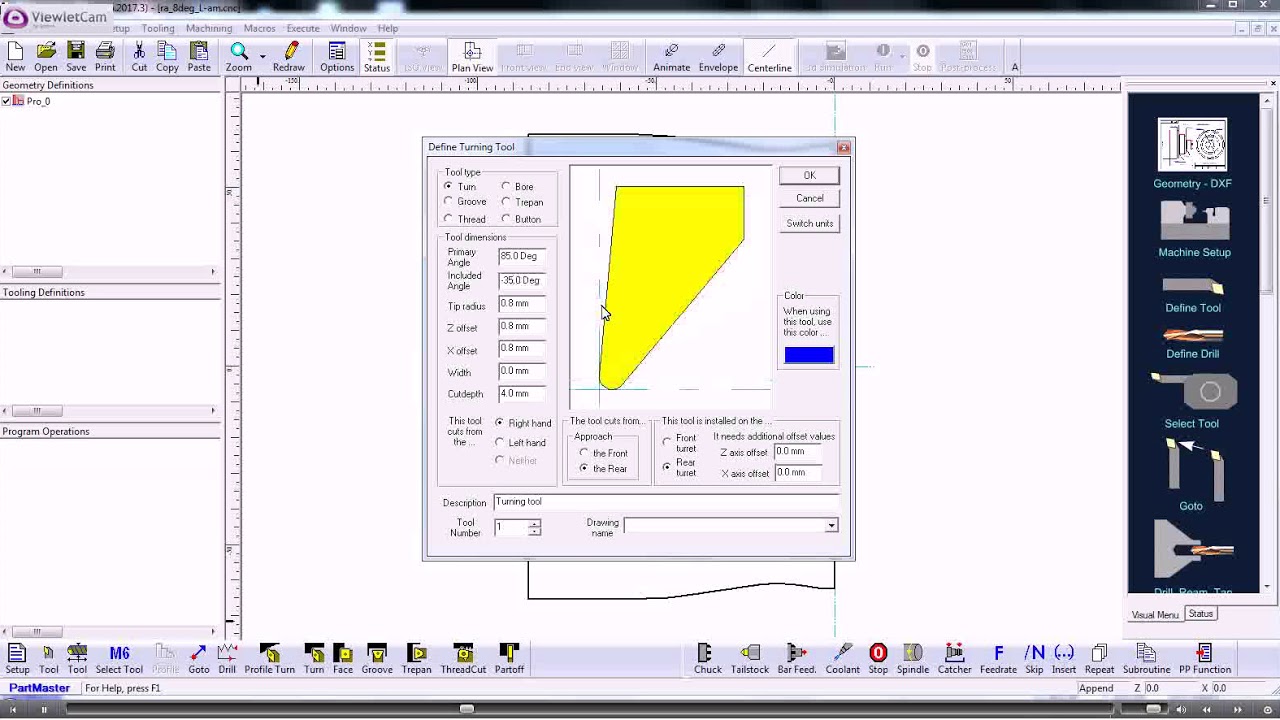Screen dimensions: 1280x720
Task: Select the Groove tool type radio
Action: click(x=448, y=201)
